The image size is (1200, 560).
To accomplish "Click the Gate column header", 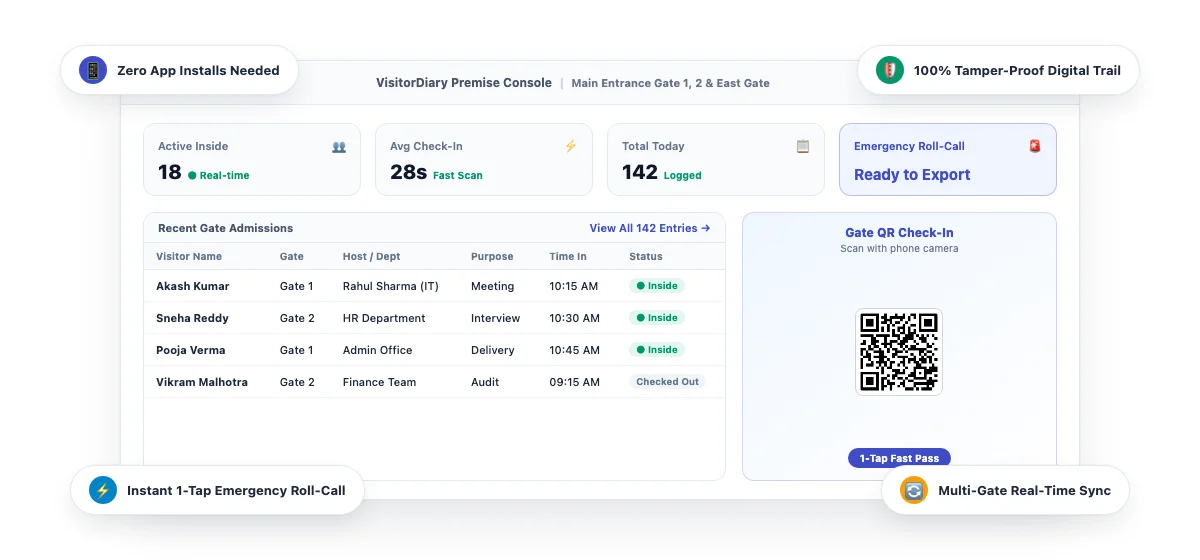I will point(292,257).
